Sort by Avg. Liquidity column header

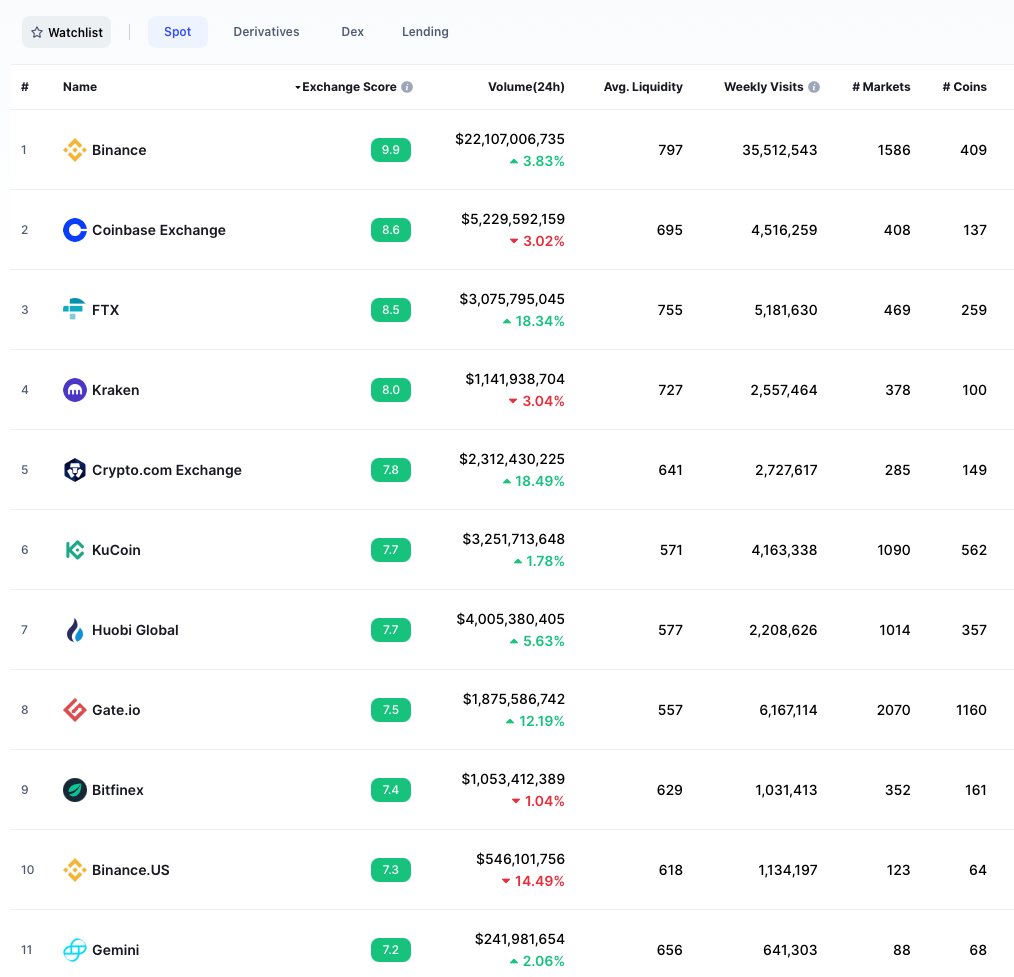[x=643, y=87]
